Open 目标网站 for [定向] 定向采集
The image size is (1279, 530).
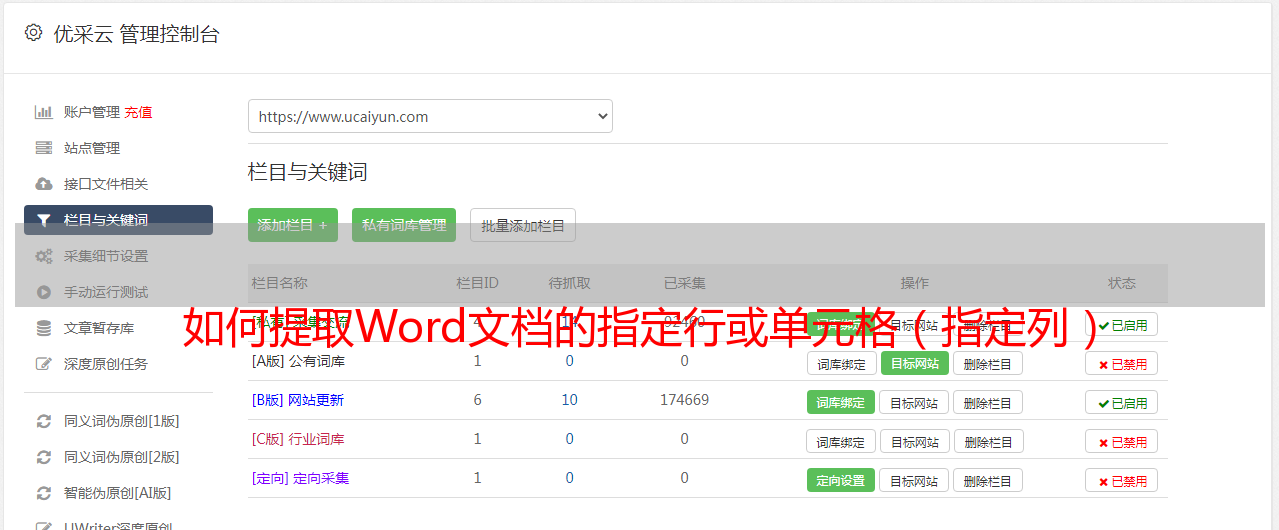[x=914, y=481]
